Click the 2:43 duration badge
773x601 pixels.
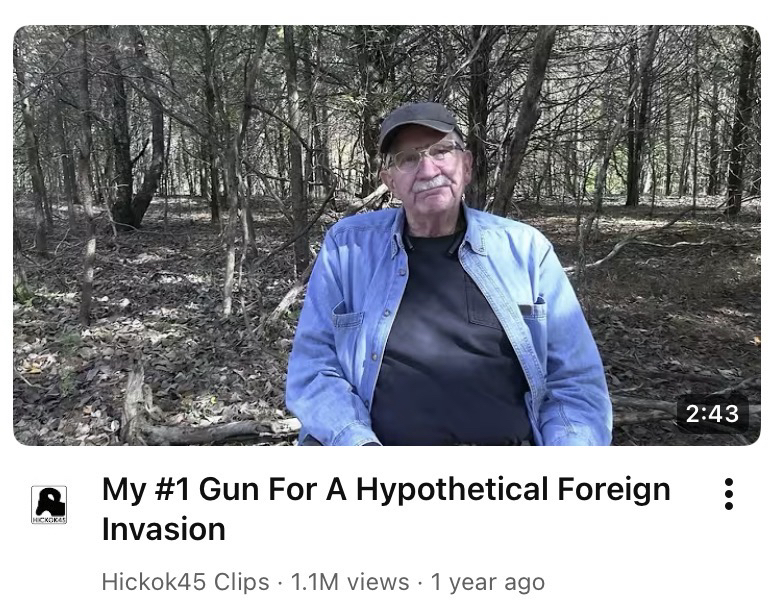pos(712,413)
